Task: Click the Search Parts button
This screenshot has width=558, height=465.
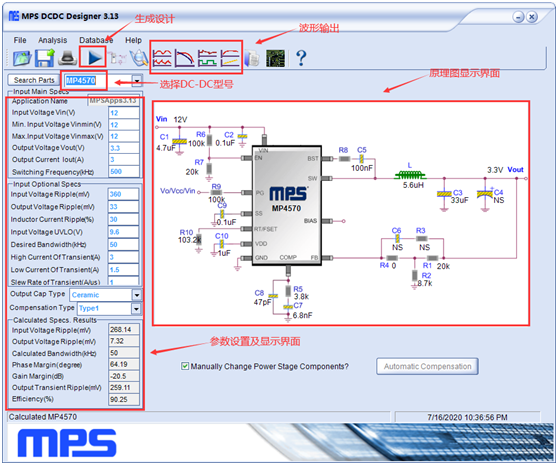Action: click(x=34, y=80)
